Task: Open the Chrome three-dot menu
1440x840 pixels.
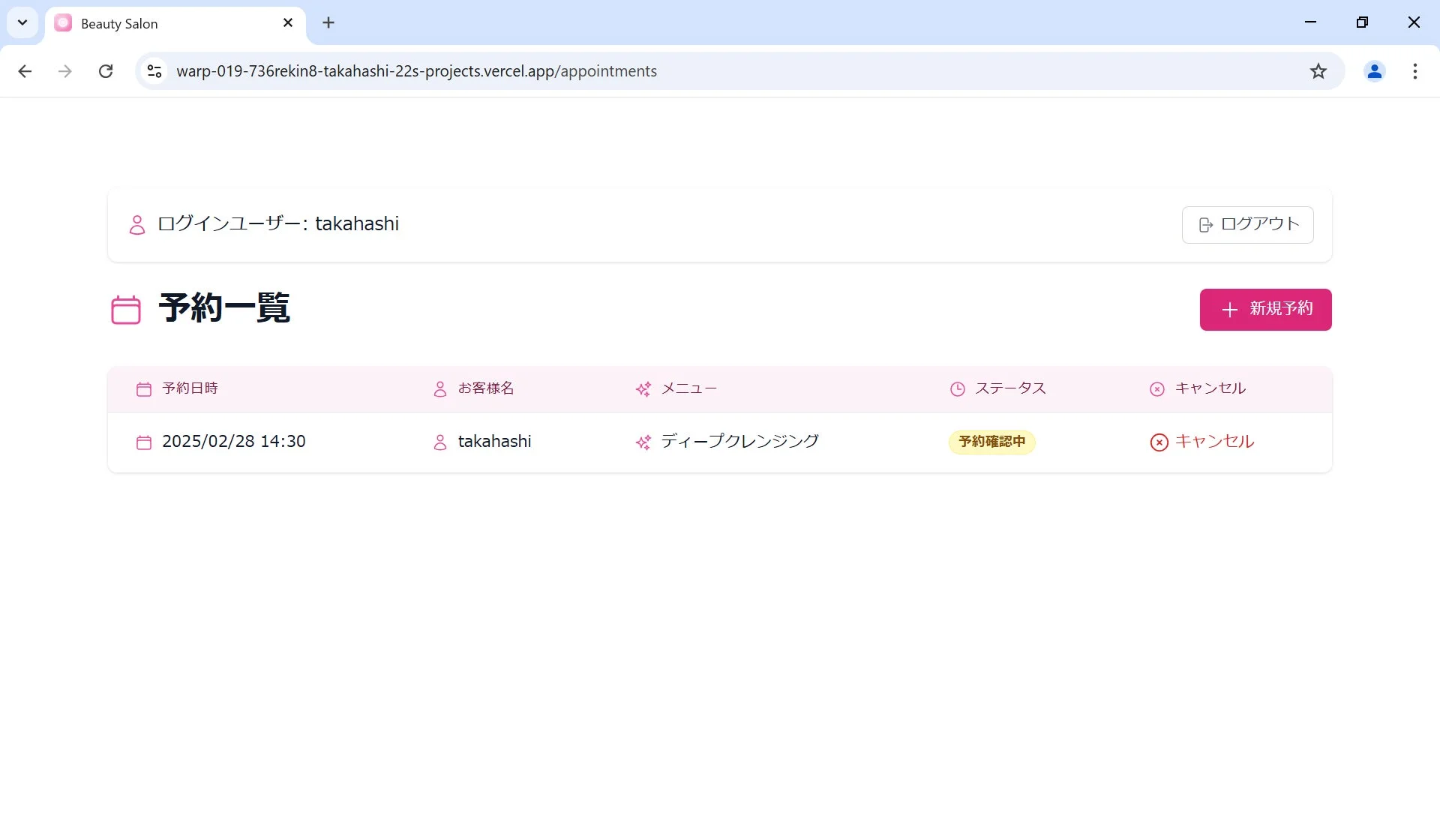Action: pyautogui.click(x=1415, y=71)
